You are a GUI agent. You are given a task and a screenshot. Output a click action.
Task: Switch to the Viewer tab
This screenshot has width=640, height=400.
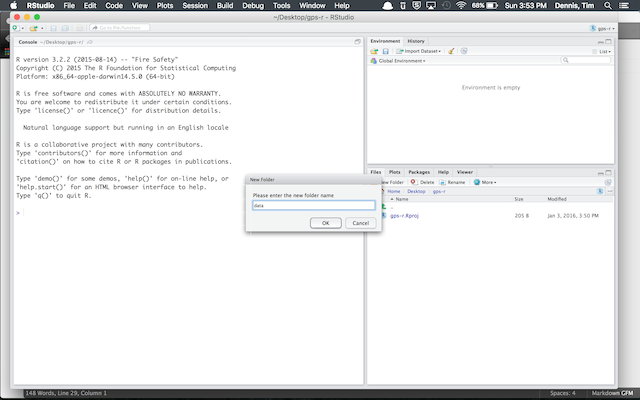[464, 172]
